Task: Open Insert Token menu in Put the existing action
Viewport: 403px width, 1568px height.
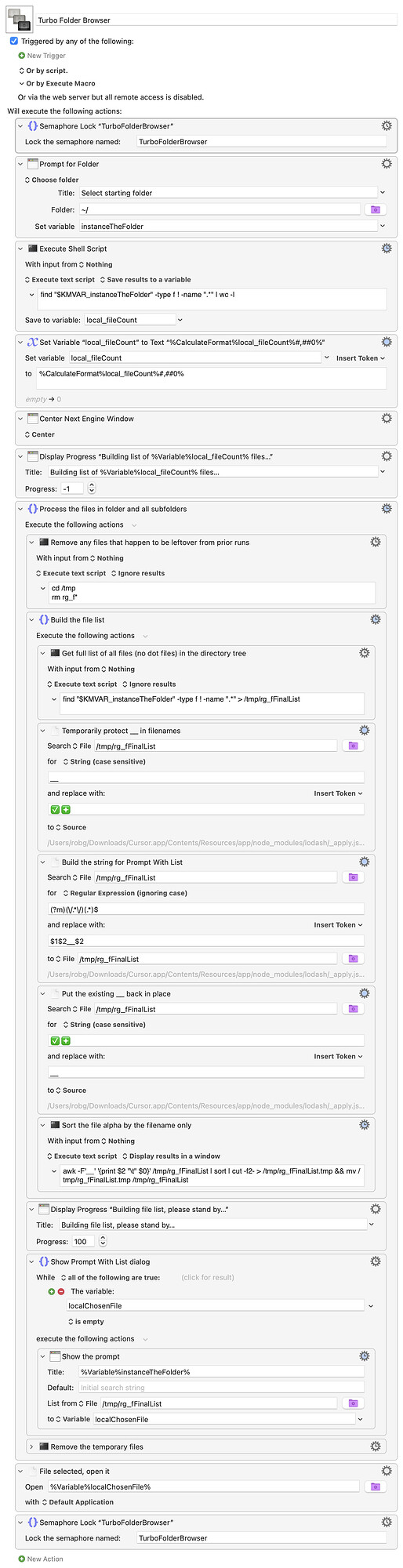Action: click(x=339, y=1056)
